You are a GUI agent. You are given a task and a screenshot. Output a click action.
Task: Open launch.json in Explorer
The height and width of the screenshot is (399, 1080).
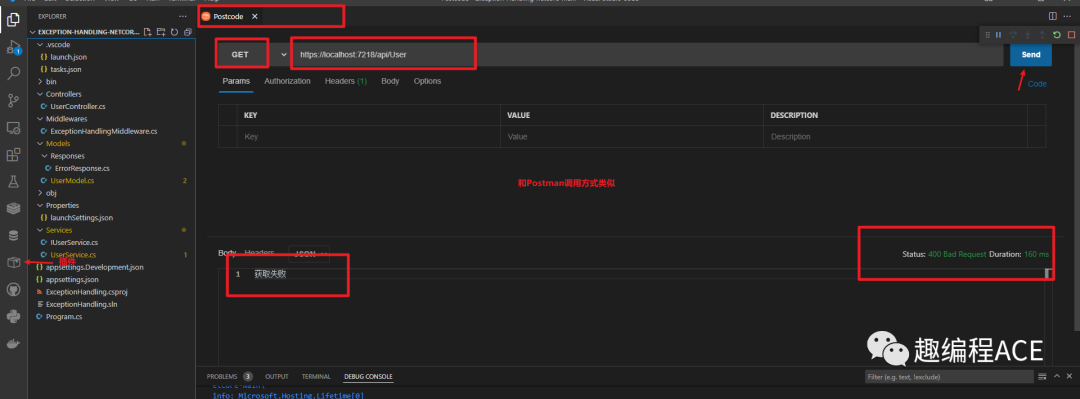click(68, 57)
